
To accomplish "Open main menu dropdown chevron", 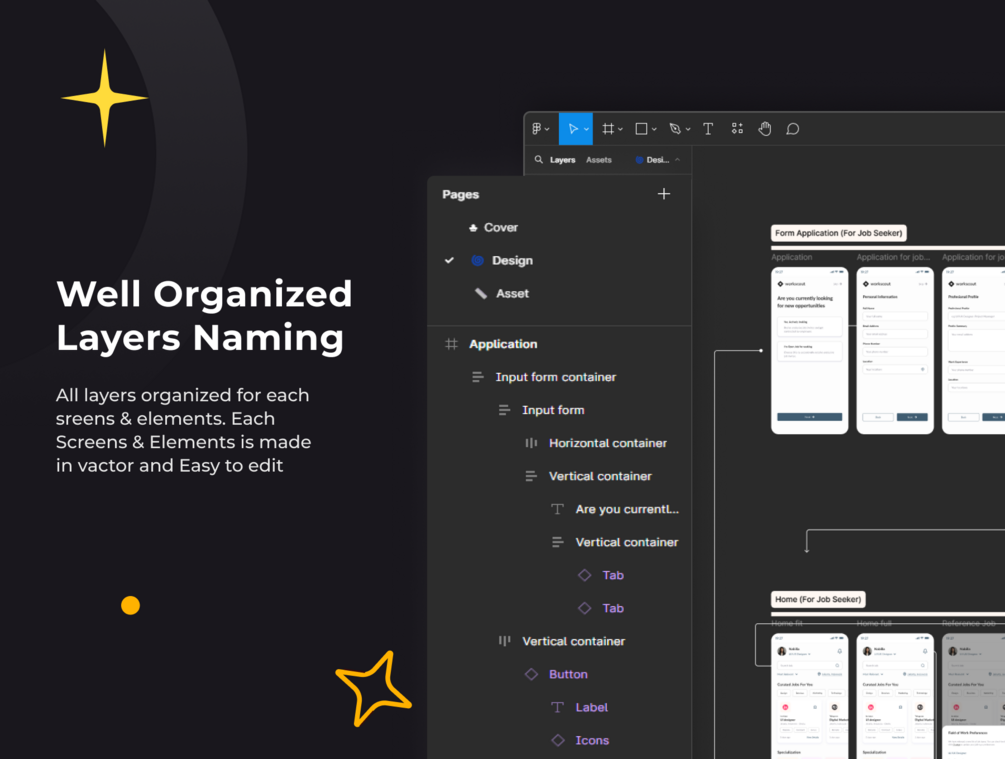I will click(547, 129).
